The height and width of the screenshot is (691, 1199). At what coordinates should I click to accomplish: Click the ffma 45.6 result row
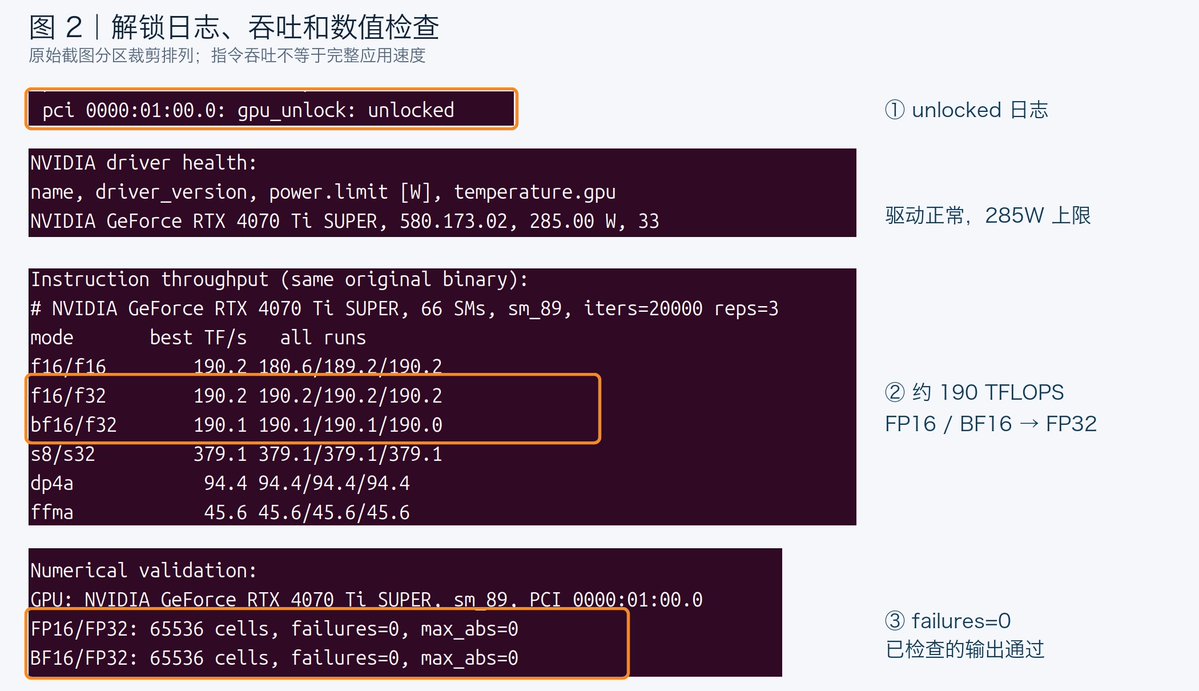tap(220, 512)
